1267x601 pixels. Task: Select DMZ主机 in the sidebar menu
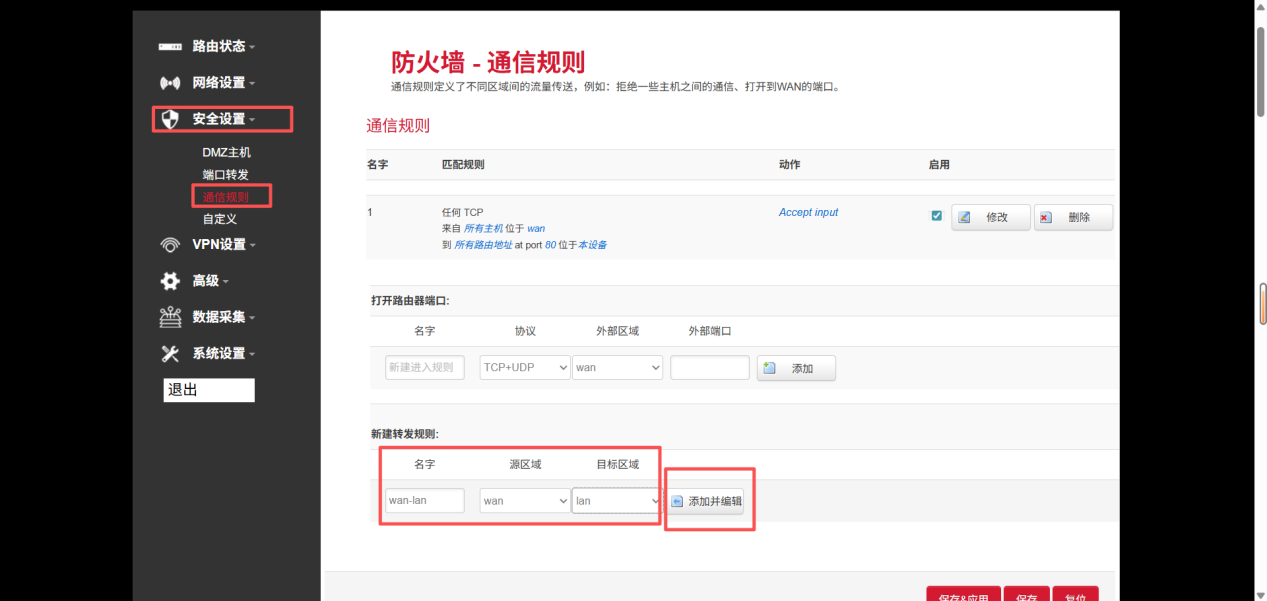point(225,152)
